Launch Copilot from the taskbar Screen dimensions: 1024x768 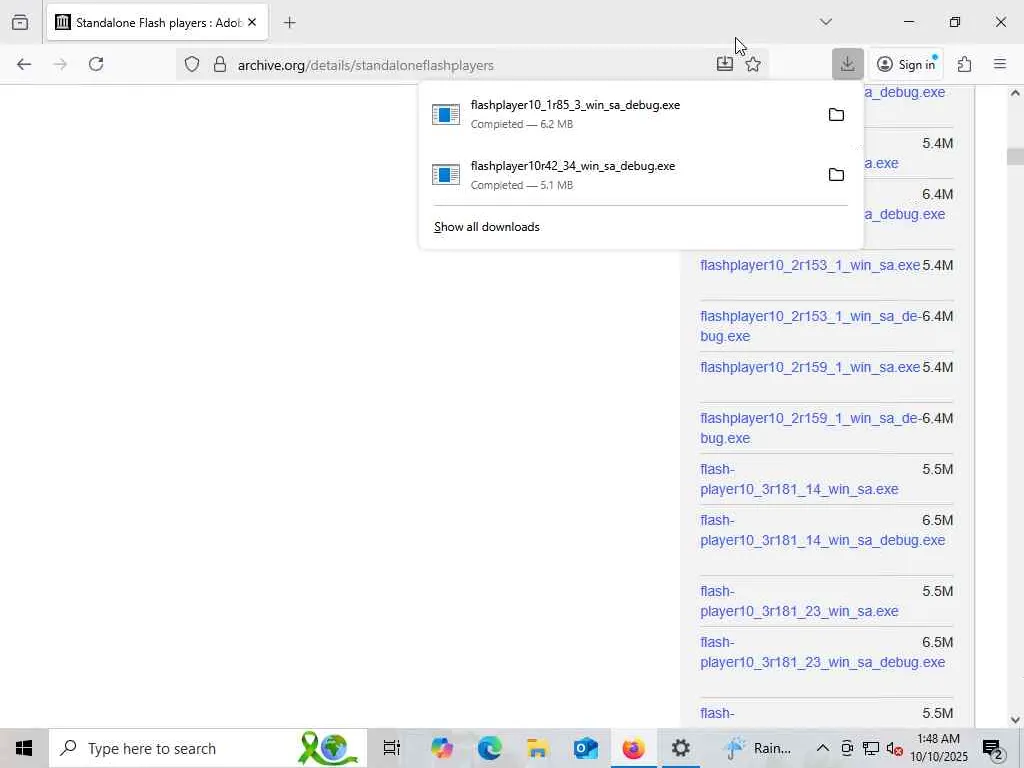pyautogui.click(x=442, y=748)
